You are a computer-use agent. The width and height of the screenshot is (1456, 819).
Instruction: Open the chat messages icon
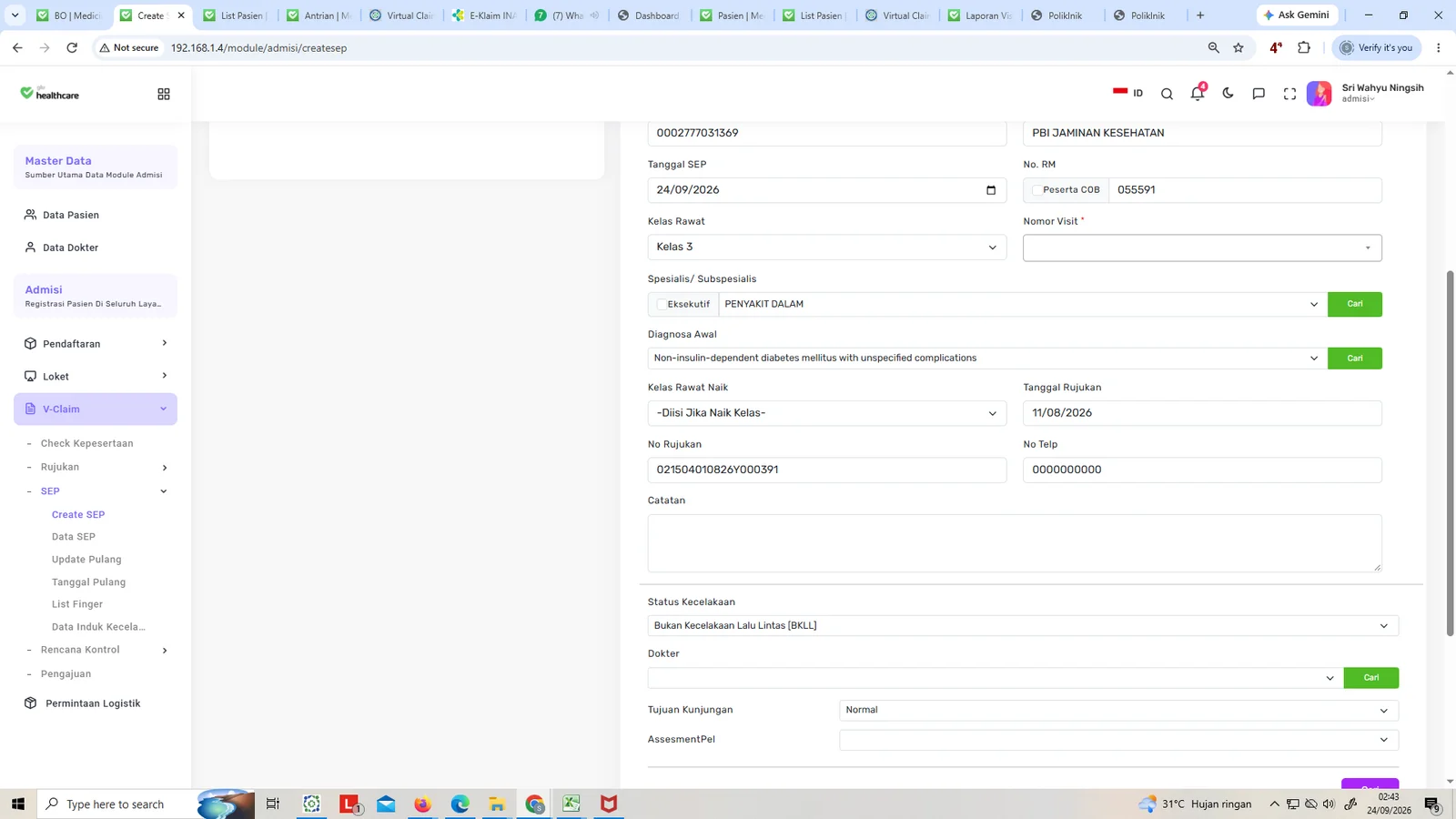[1259, 93]
